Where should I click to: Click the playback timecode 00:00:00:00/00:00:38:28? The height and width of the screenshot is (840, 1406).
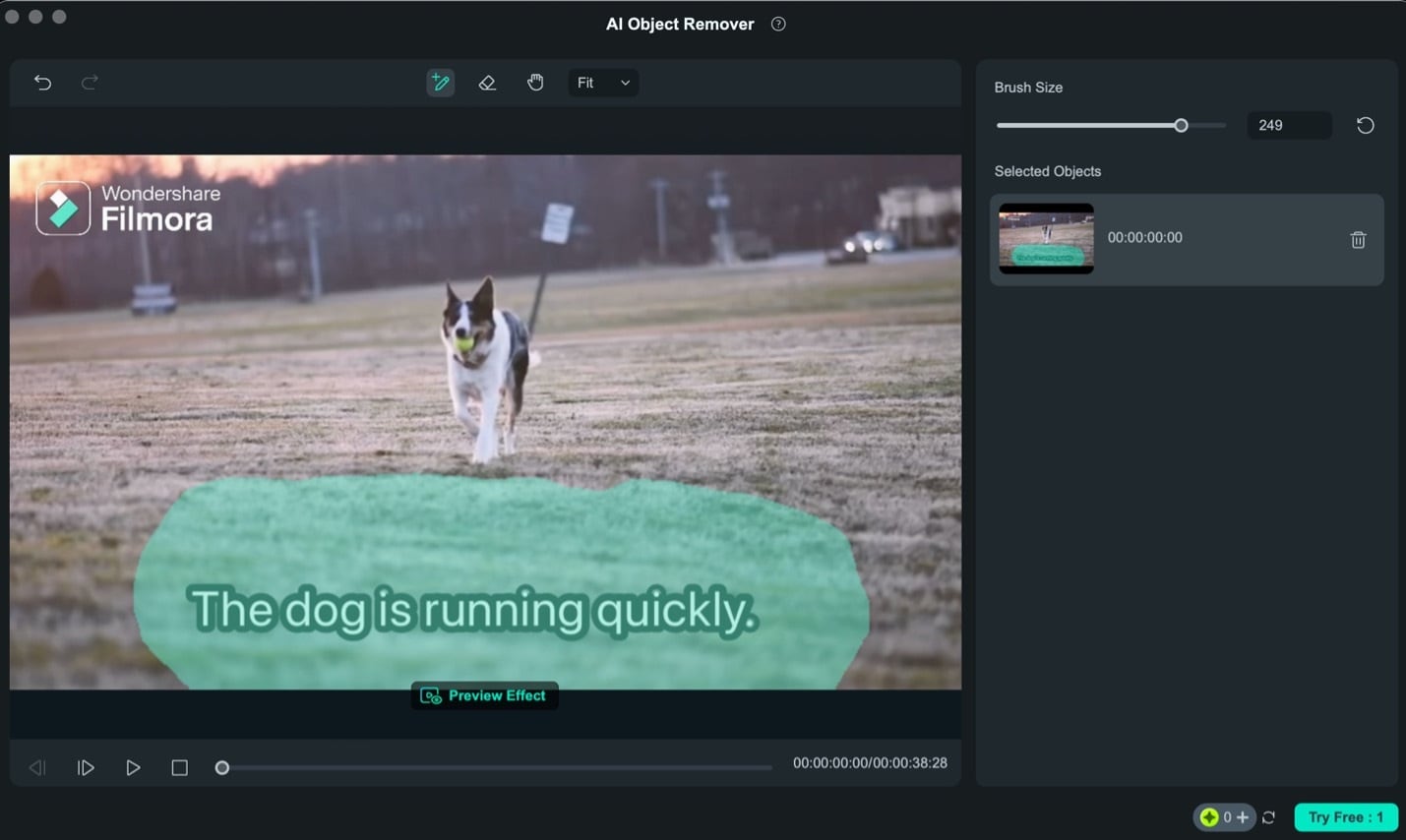click(870, 763)
